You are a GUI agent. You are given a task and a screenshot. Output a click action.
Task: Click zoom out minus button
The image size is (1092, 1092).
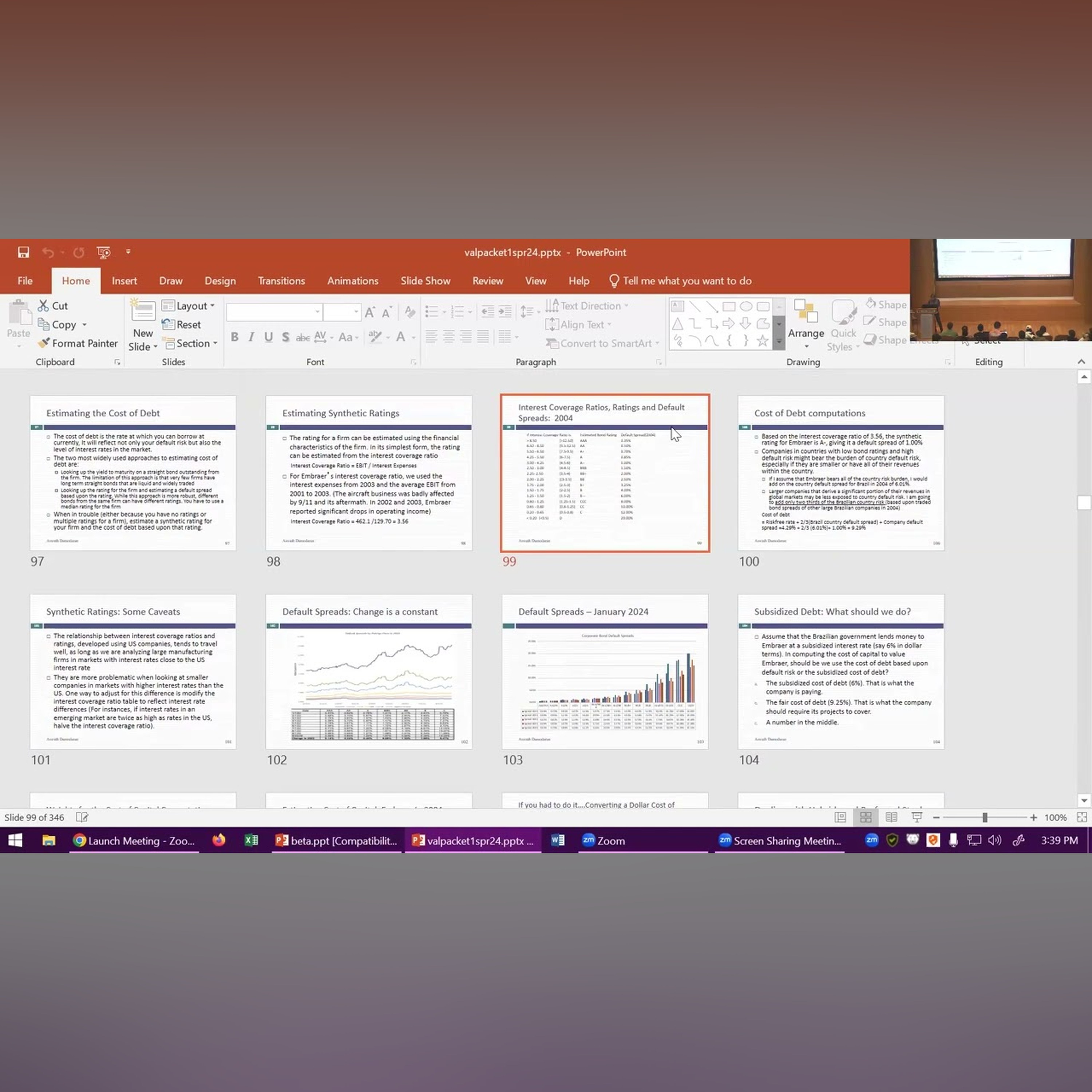click(x=936, y=817)
